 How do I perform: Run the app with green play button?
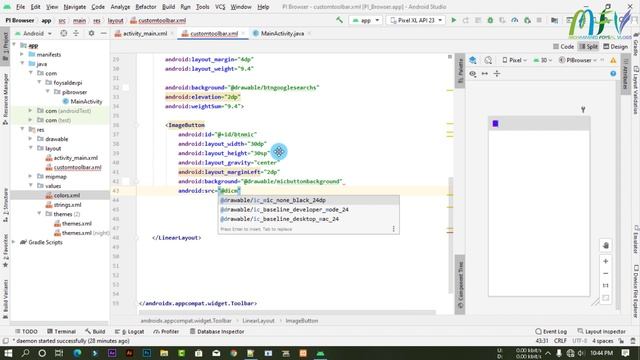pos(453,20)
